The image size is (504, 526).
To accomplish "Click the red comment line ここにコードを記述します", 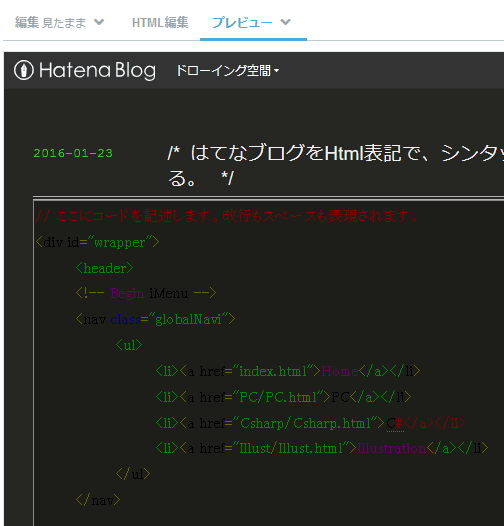I will (227, 216).
